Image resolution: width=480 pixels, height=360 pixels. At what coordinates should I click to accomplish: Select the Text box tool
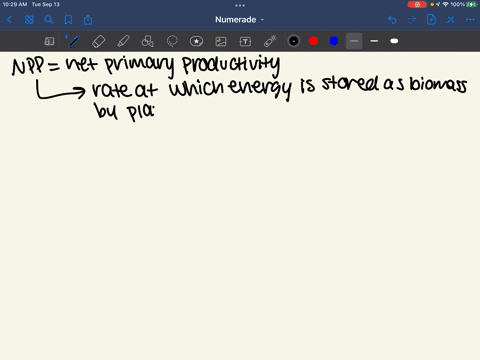point(245,41)
